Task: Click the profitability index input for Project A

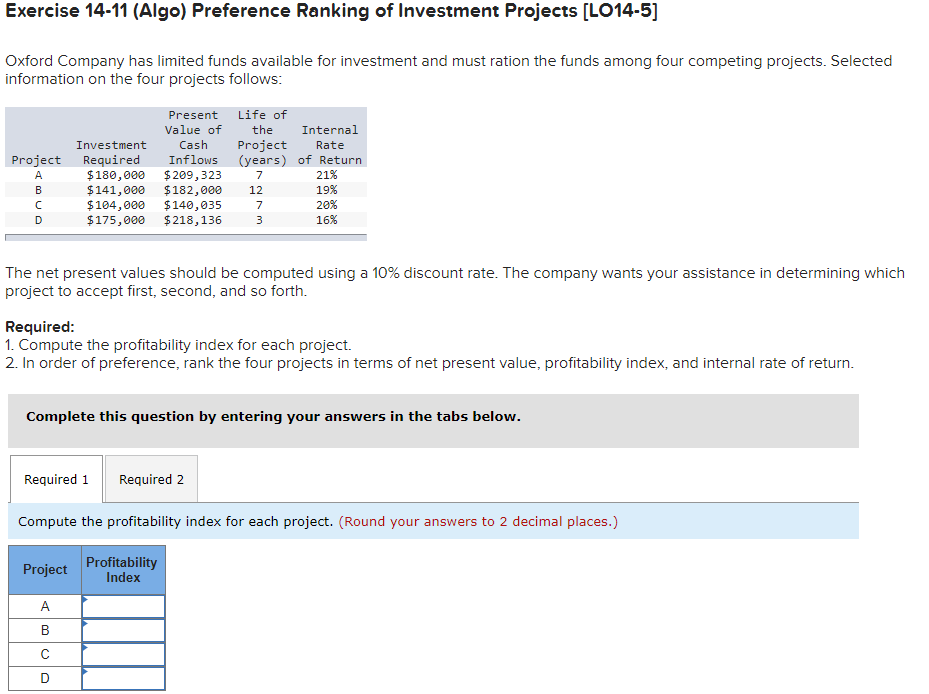Action: (125, 606)
